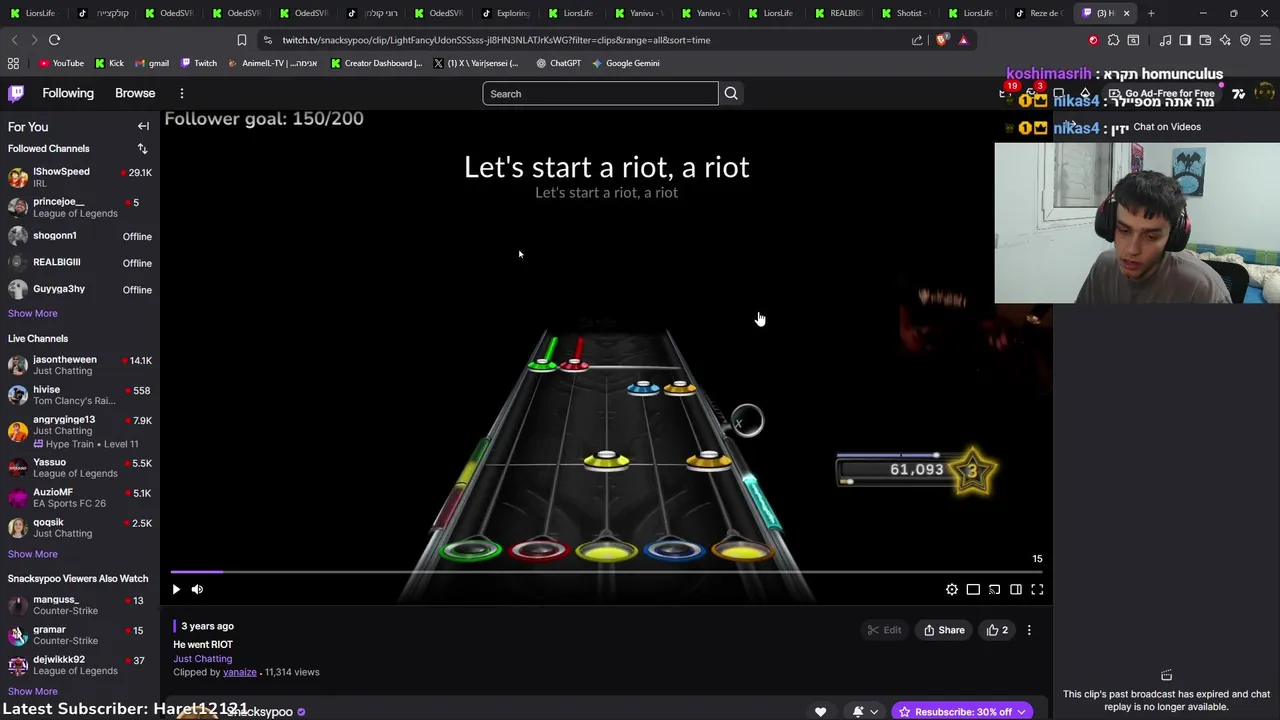Open clipper yanaize profile link
Image resolution: width=1280 pixels, height=720 pixels.
coord(240,672)
